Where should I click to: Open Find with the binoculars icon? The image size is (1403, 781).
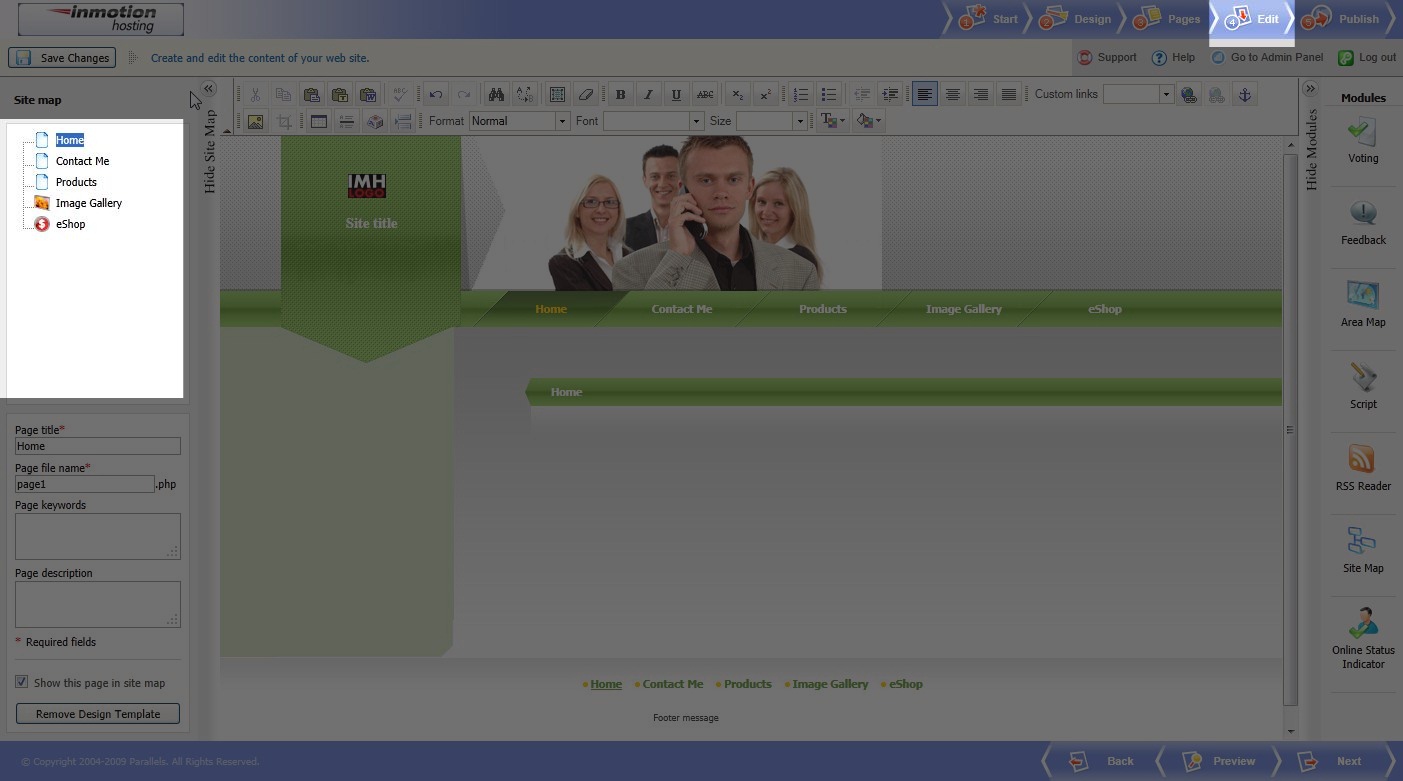click(x=496, y=94)
